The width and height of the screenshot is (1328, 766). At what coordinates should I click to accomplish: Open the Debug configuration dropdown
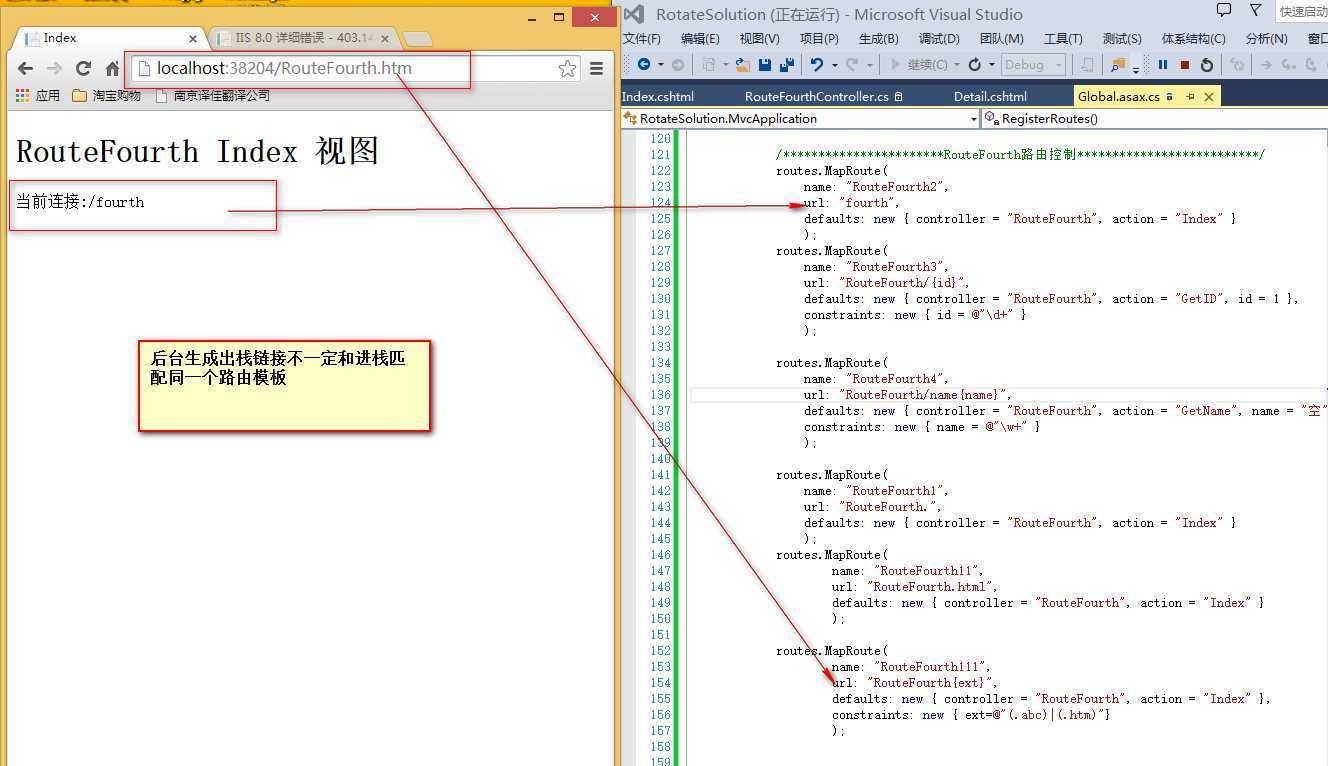(x=1034, y=64)
